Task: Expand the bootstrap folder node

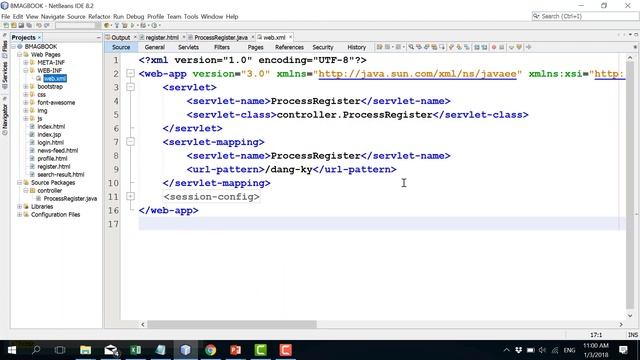Action: (25, 87)
